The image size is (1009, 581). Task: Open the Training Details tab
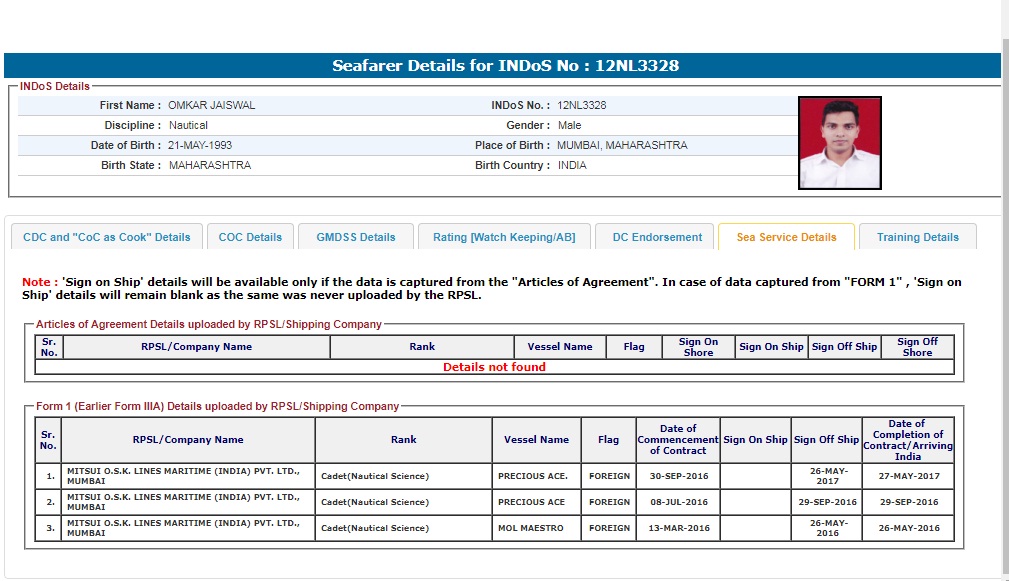click(x=917, y=237)
